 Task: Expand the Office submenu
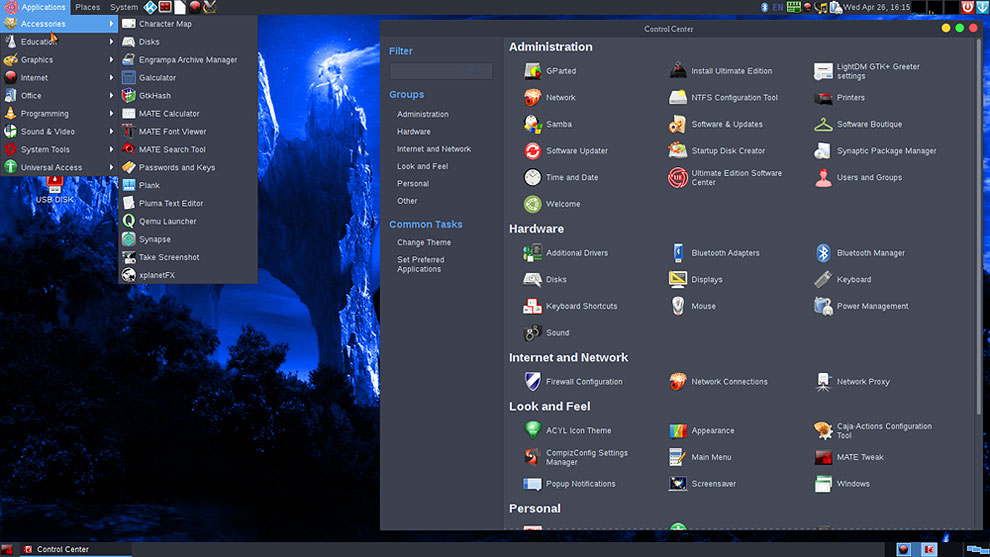click(59, 95)
